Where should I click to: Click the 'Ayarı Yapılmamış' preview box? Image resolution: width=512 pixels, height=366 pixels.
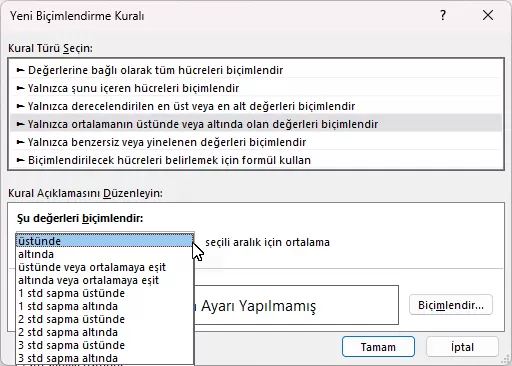296,305
